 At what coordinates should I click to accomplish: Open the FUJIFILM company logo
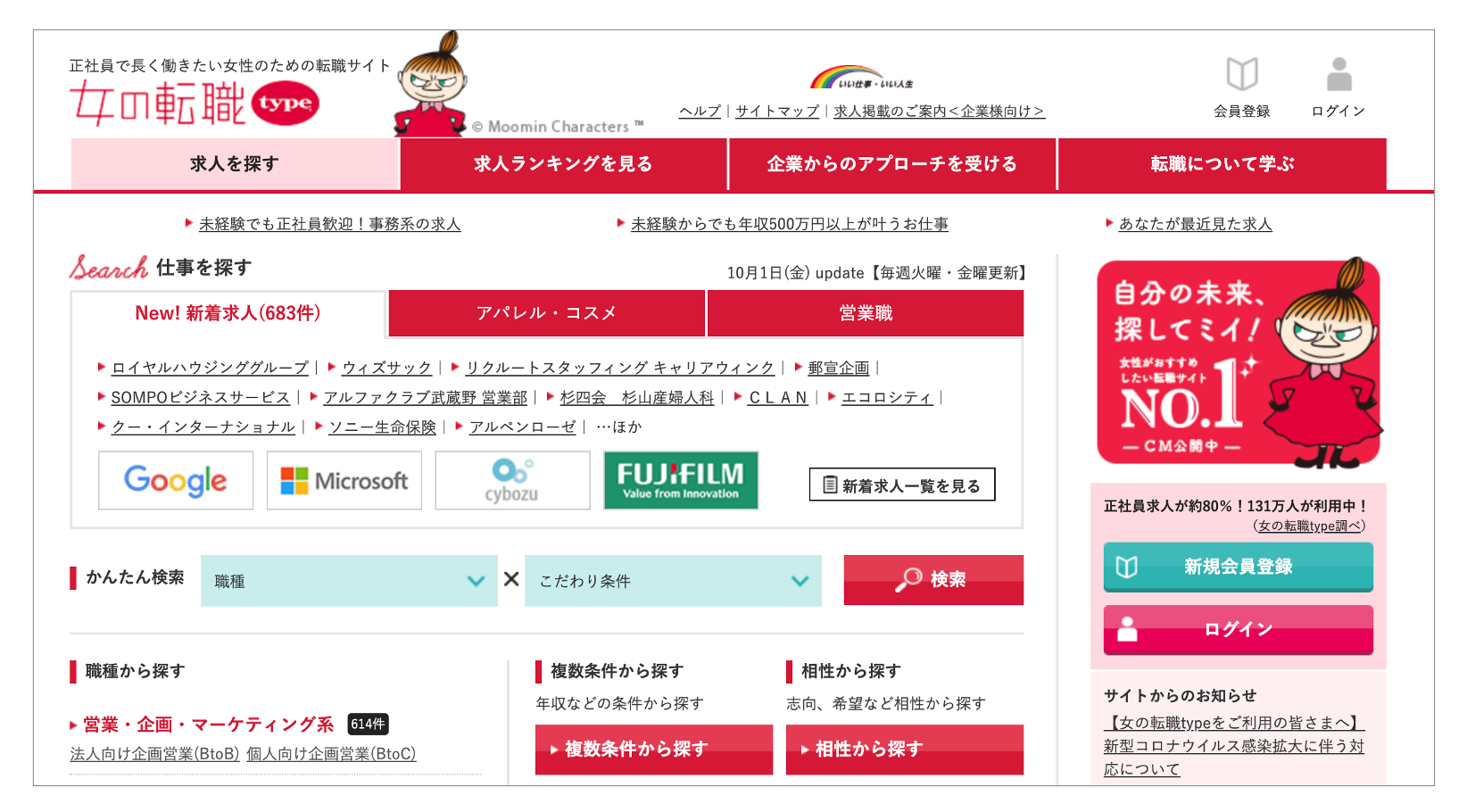[x=681, y=480]
